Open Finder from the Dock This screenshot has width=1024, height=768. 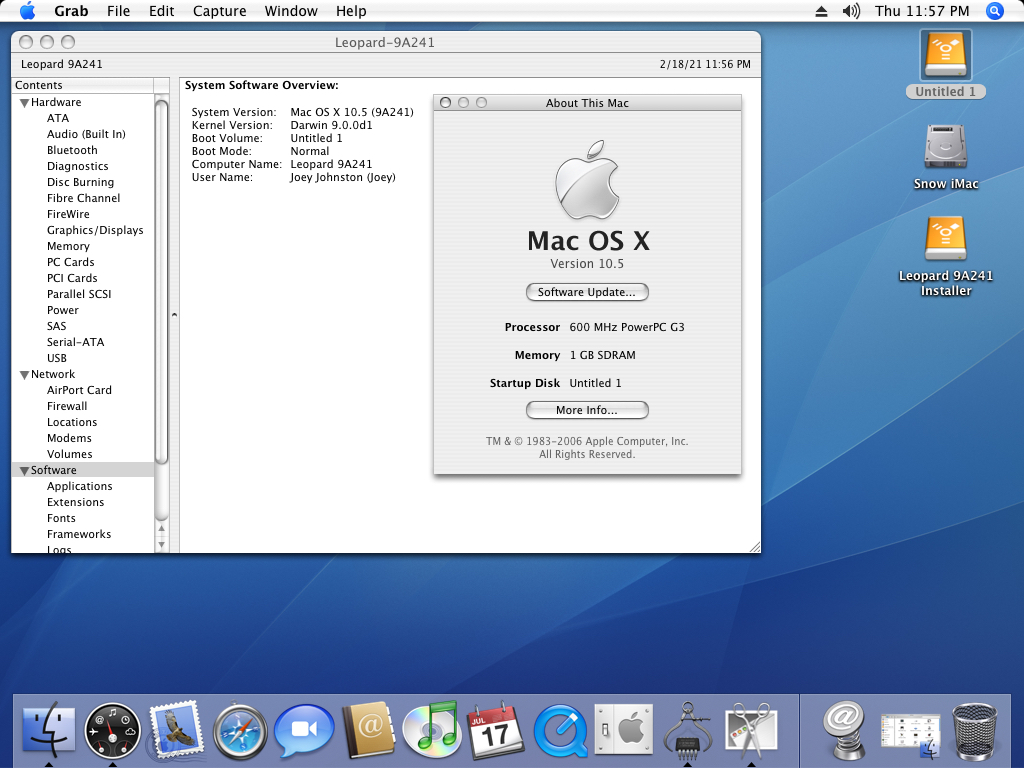coord(47,731)
